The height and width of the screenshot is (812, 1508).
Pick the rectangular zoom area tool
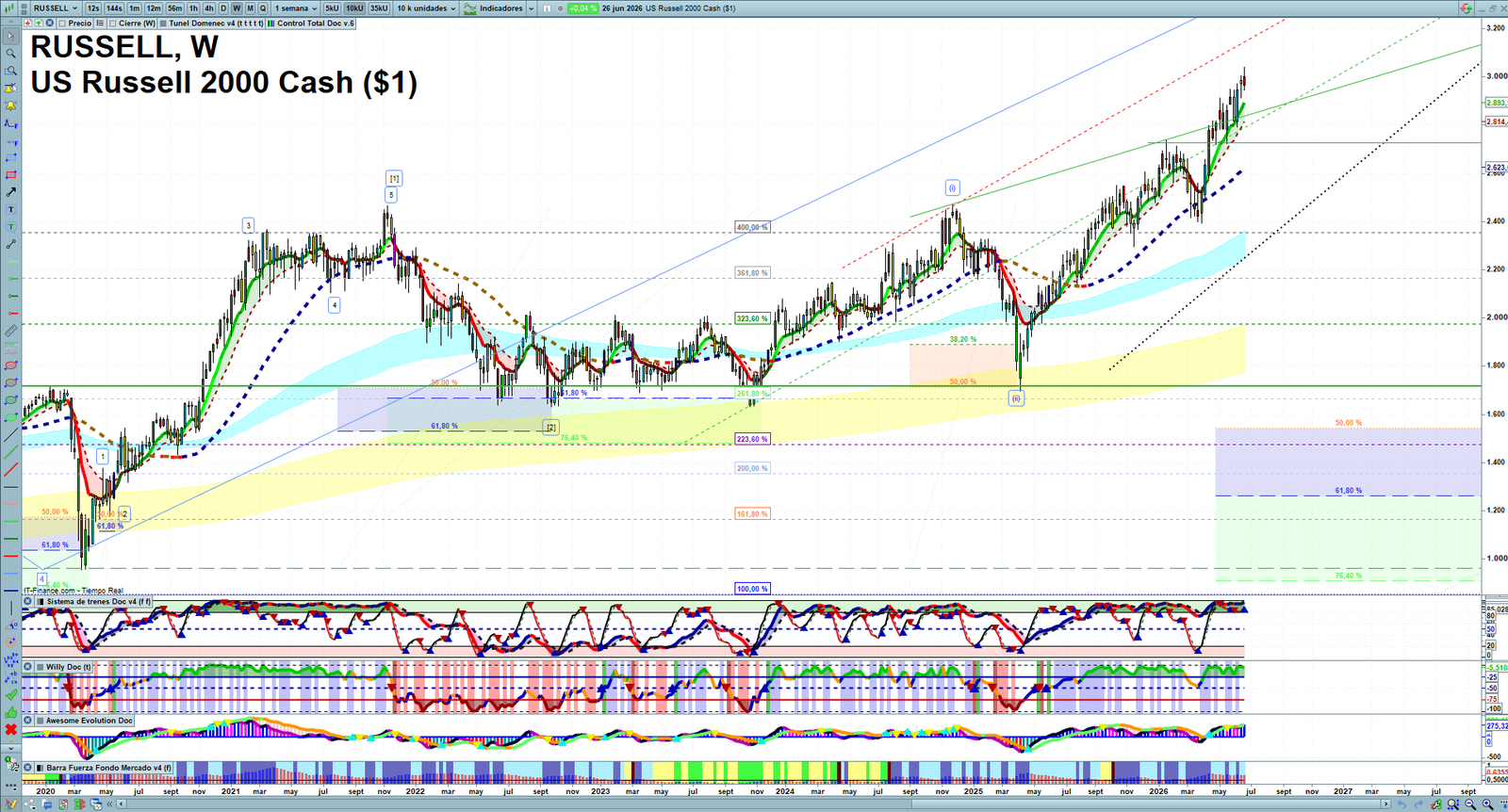10,71
